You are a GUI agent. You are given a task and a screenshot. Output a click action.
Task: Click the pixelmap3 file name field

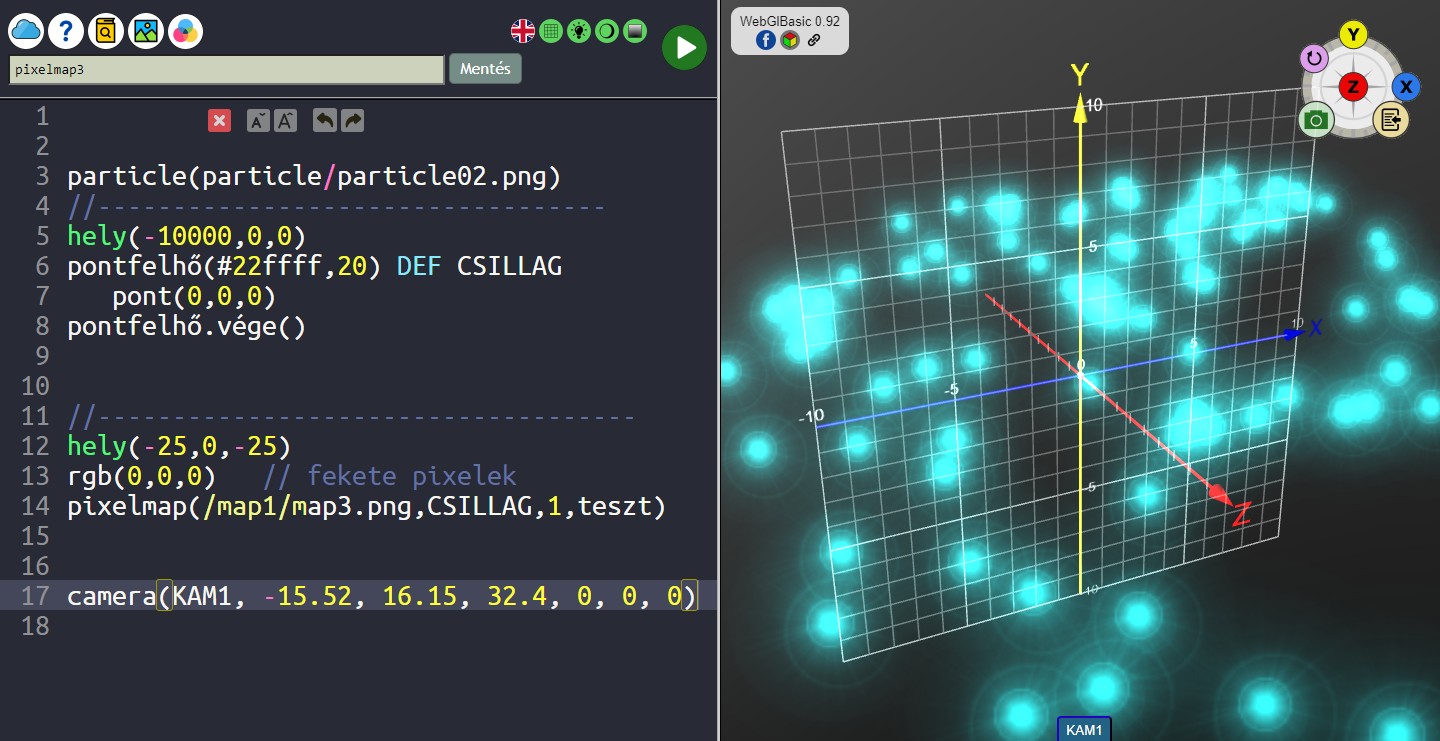tap(226, 70)
